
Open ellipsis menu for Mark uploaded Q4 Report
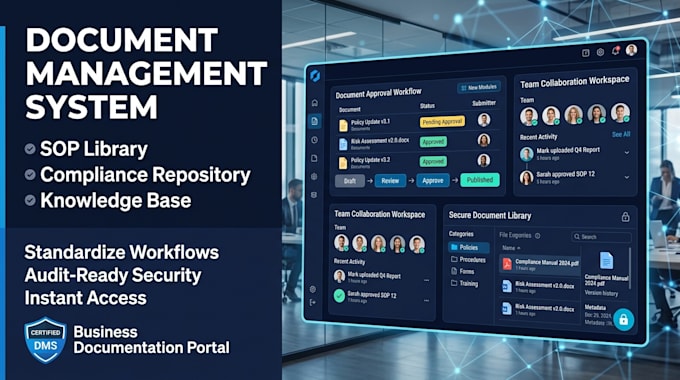tap(427, 280)
